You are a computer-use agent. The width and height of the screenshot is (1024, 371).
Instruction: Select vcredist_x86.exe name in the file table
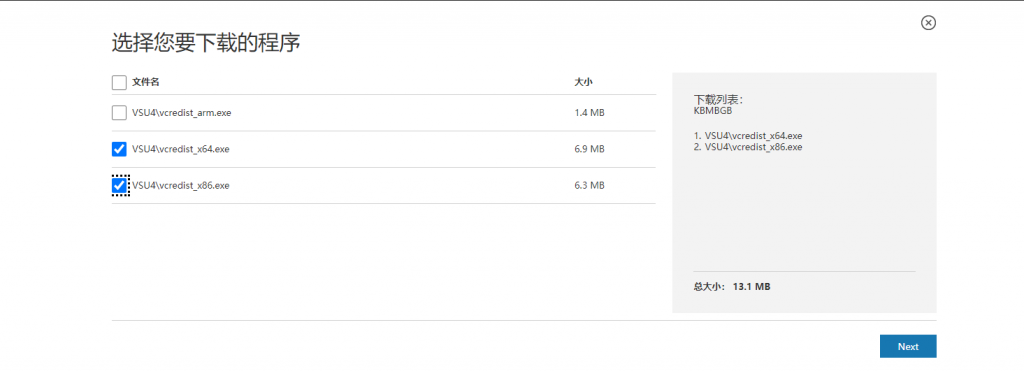click(181, 186)
